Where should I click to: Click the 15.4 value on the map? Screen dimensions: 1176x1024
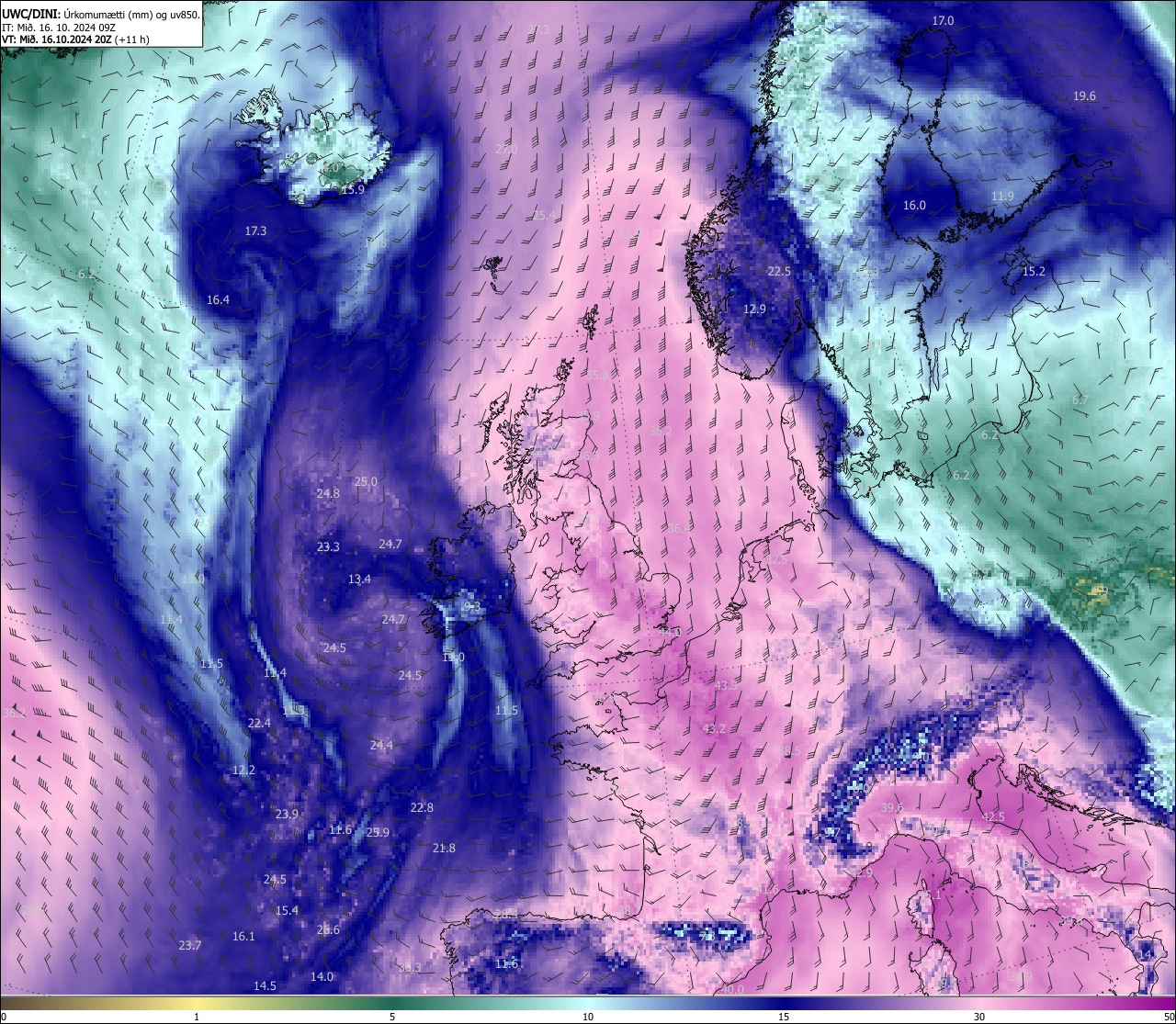288,911
